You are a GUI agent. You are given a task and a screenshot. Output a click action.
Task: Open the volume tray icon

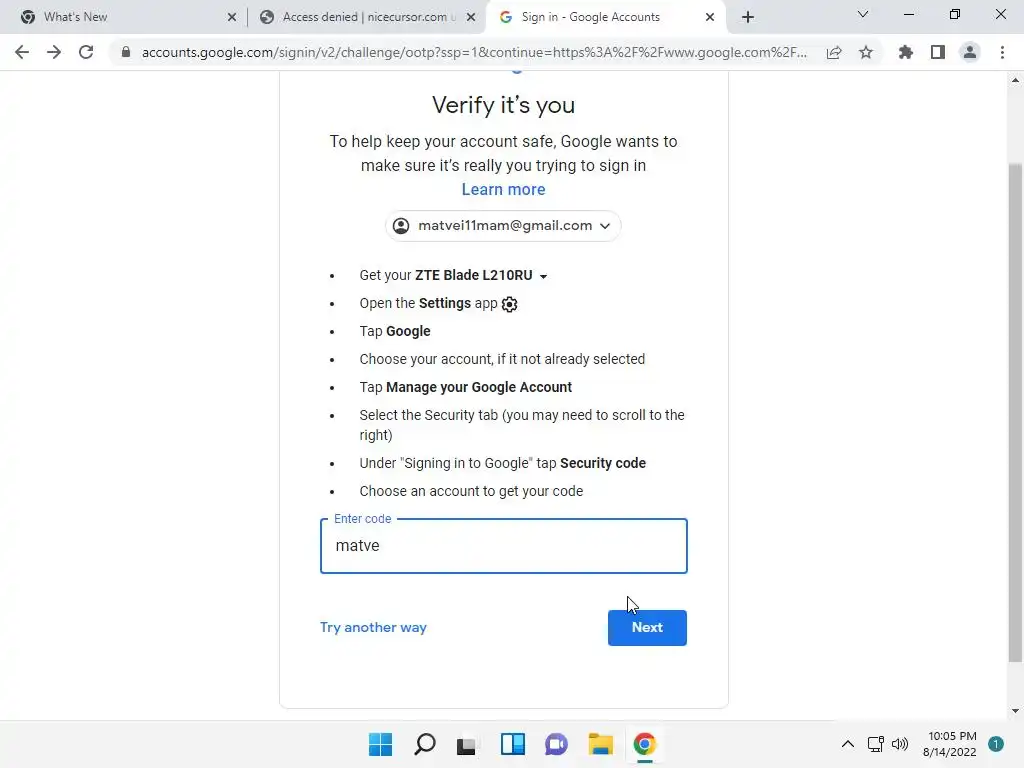point(900,744)
